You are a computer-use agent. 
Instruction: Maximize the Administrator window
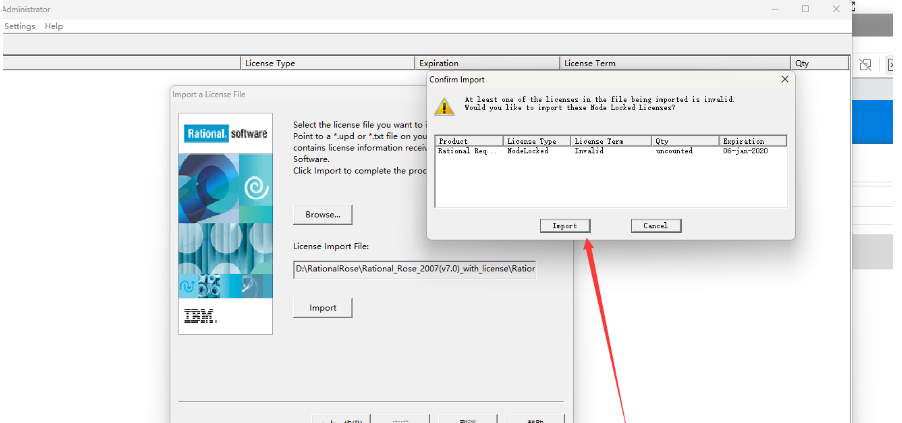coord(805,9)
